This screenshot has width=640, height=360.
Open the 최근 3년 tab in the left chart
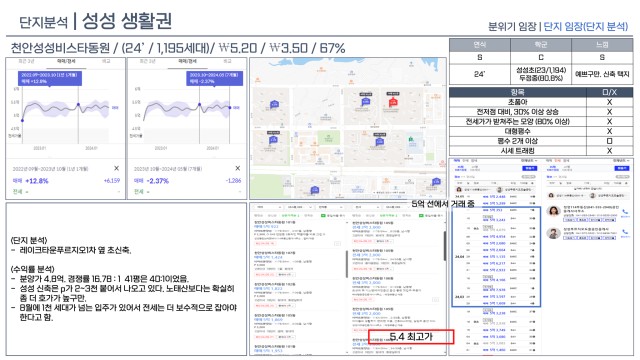(26, 62)
